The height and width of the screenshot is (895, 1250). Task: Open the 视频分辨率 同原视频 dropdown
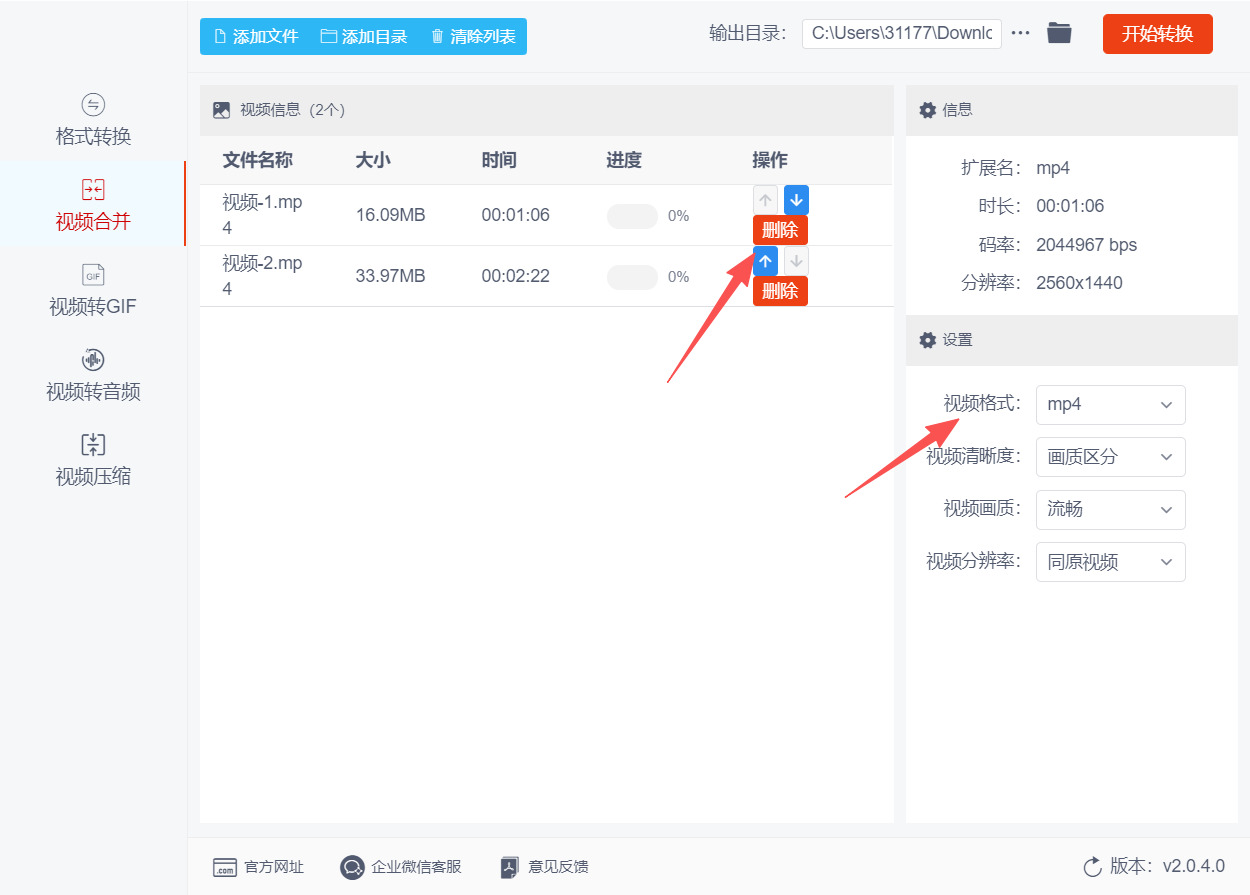(x=1110, y=562)
